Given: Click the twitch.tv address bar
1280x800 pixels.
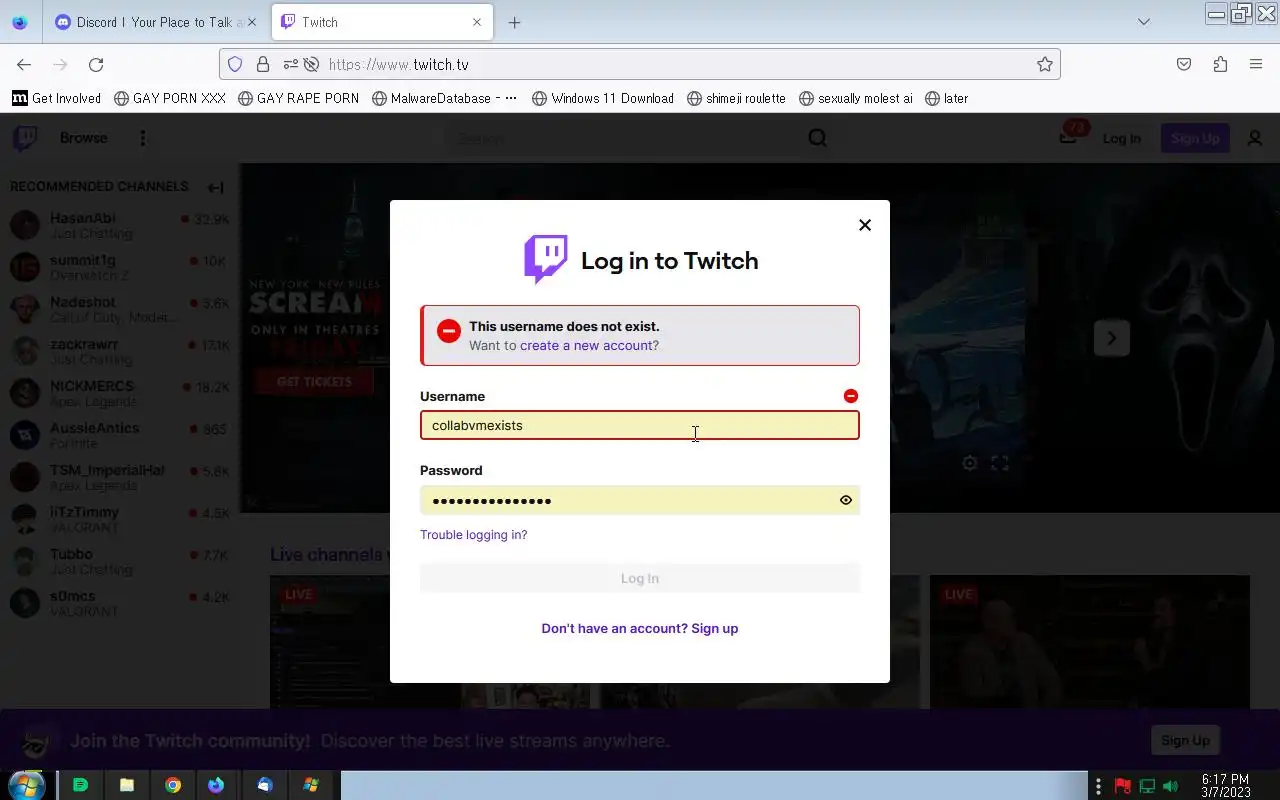Looking at the screenshot, I should [x=640, y=64].
